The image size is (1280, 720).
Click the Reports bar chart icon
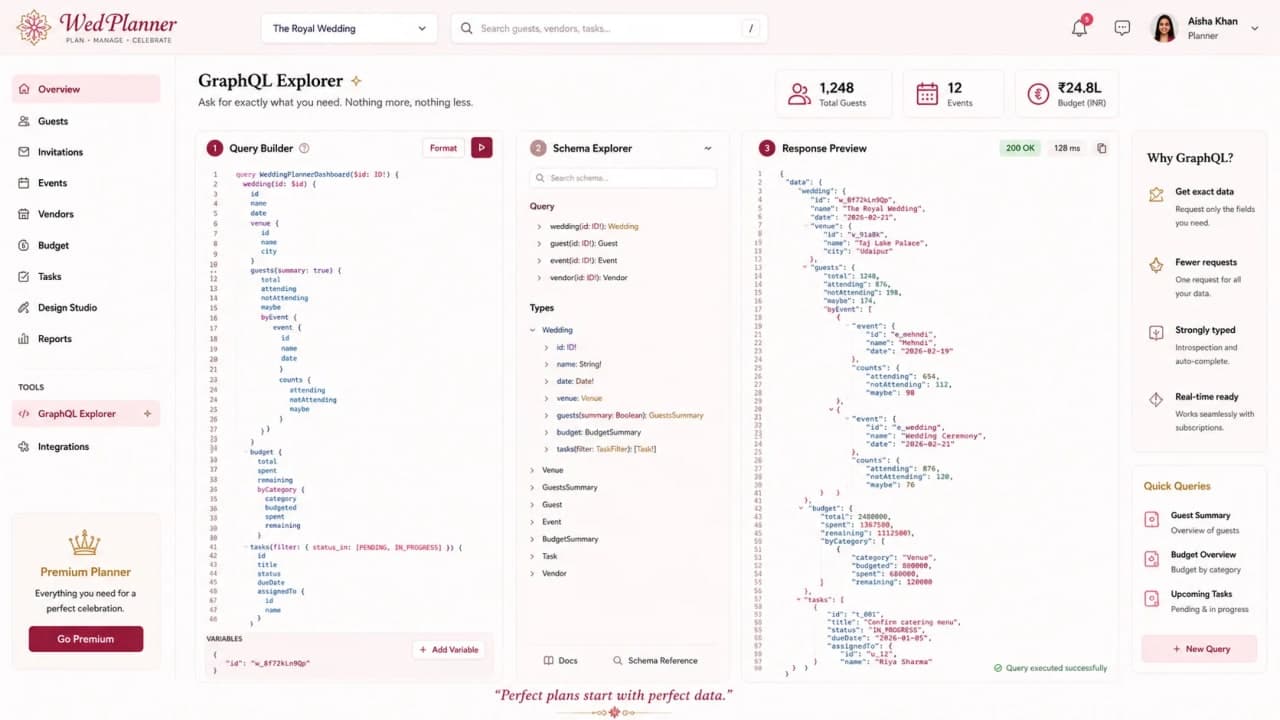[x=24, y=338]
